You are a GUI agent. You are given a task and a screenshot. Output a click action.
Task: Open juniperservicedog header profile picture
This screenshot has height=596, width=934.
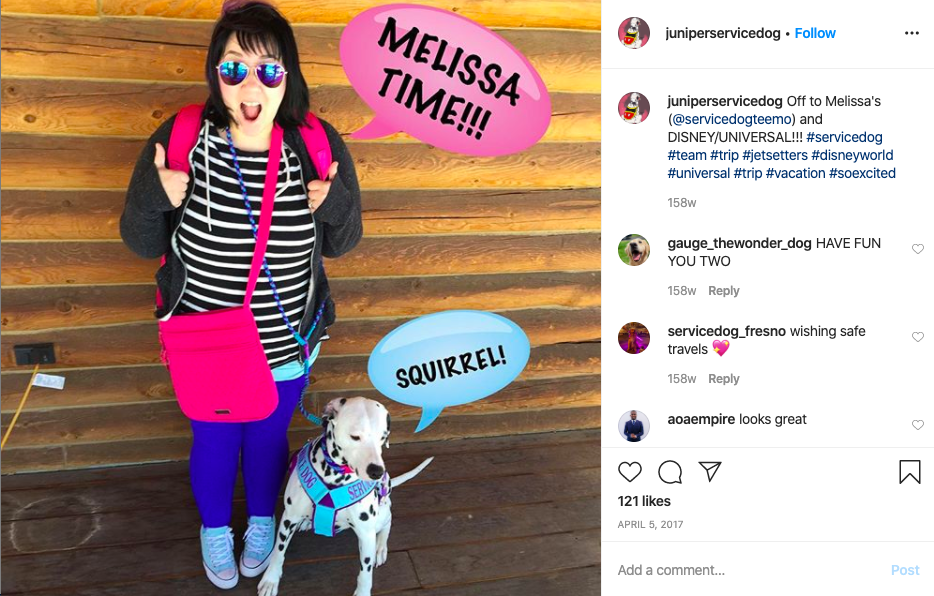[x=634, y=33]
